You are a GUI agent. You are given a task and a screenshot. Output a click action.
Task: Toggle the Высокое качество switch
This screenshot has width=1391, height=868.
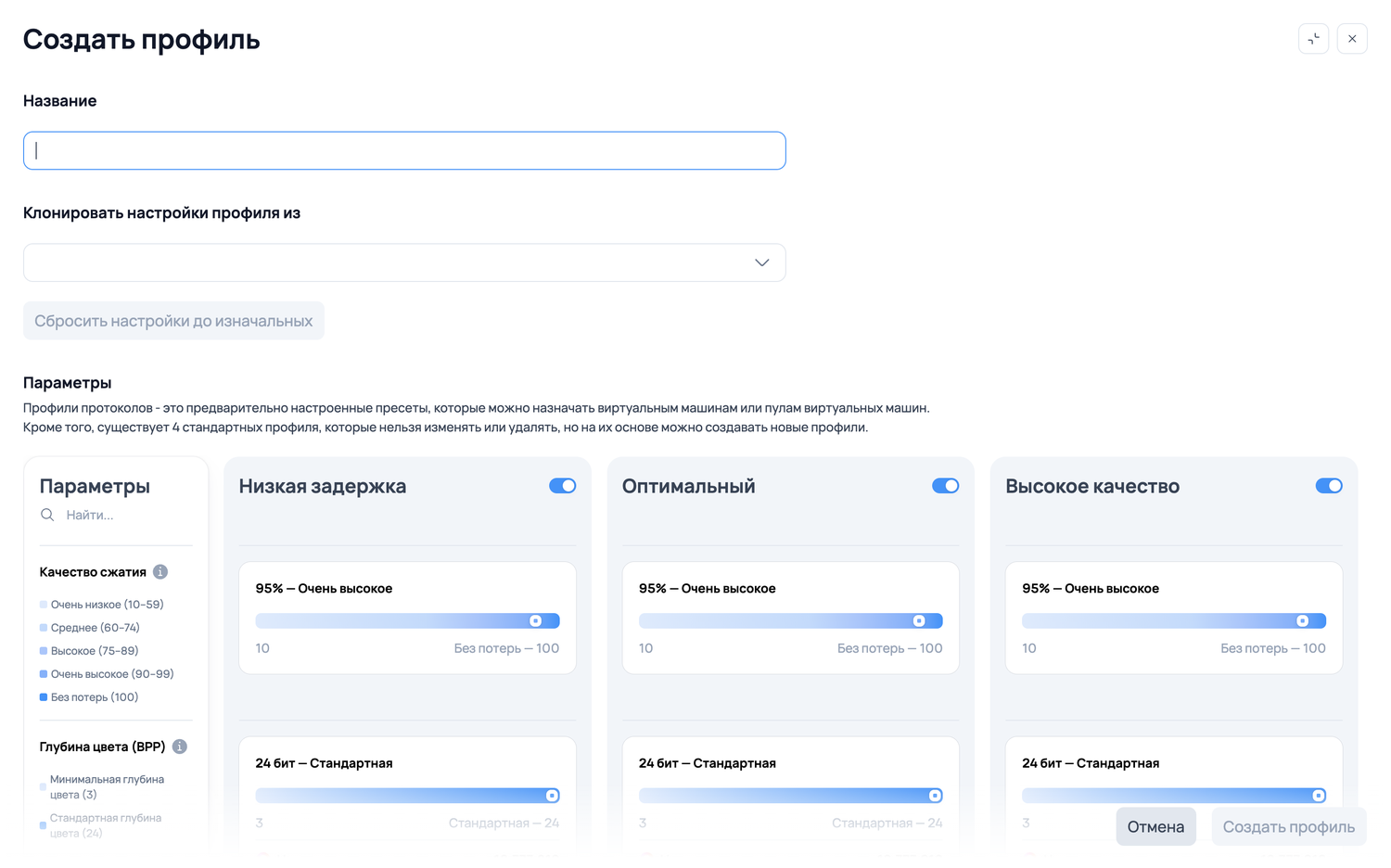tap(1329, 486)
